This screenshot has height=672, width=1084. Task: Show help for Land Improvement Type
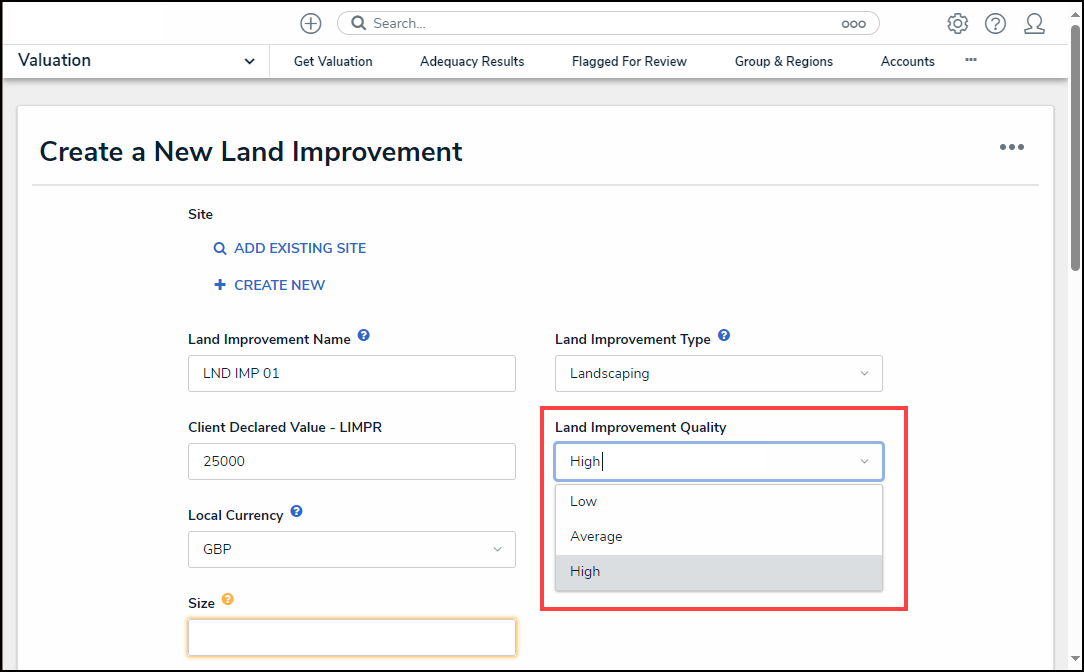tap(724, 335)
